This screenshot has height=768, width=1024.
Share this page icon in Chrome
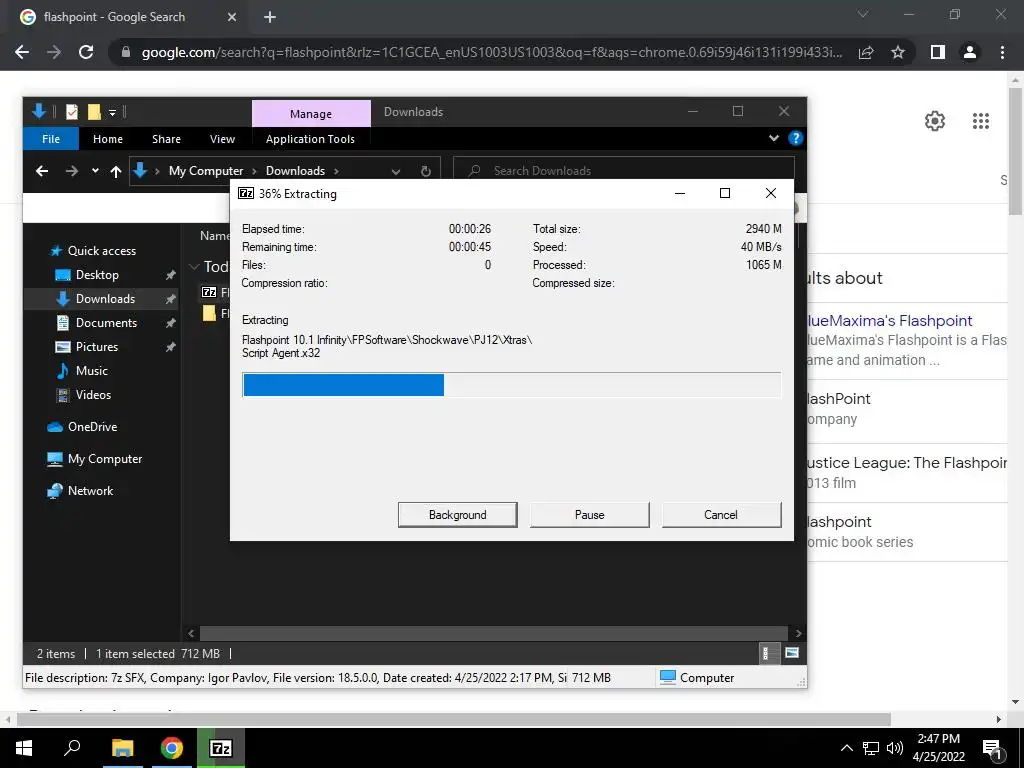click(866, 52)
